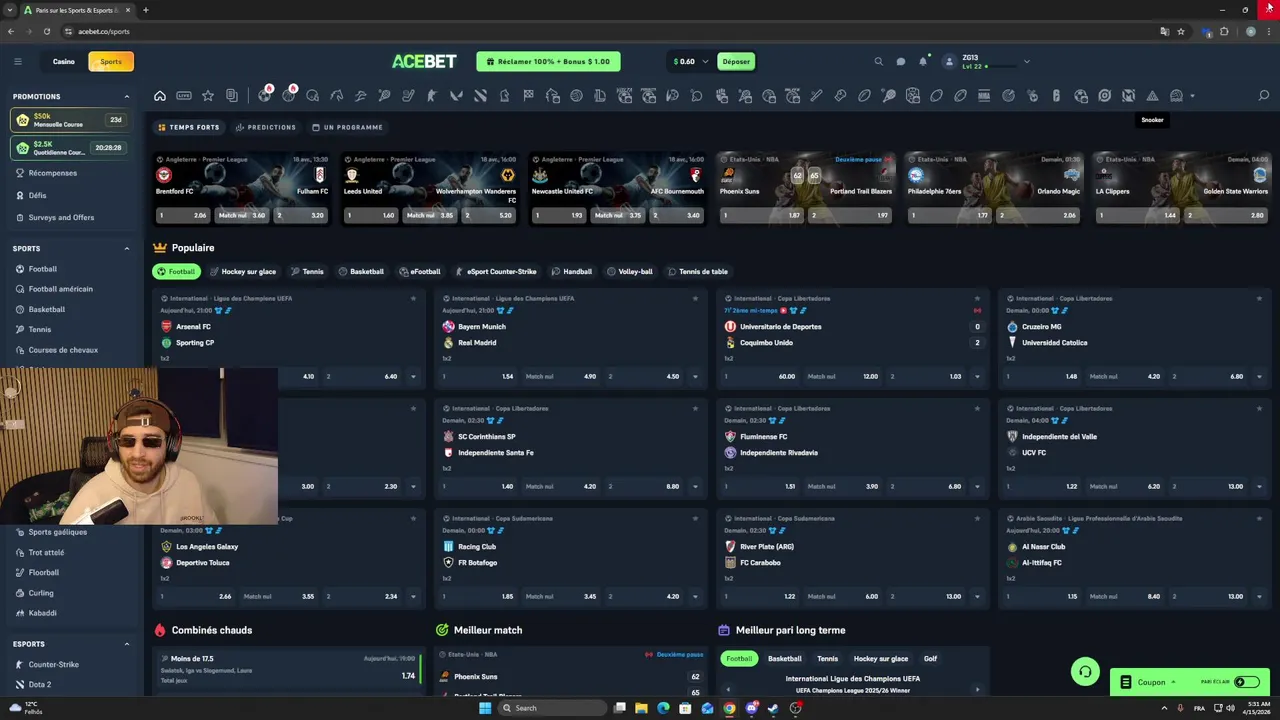Open Football in sidebar
This screenshot has height=720, width=1280.
43,269
